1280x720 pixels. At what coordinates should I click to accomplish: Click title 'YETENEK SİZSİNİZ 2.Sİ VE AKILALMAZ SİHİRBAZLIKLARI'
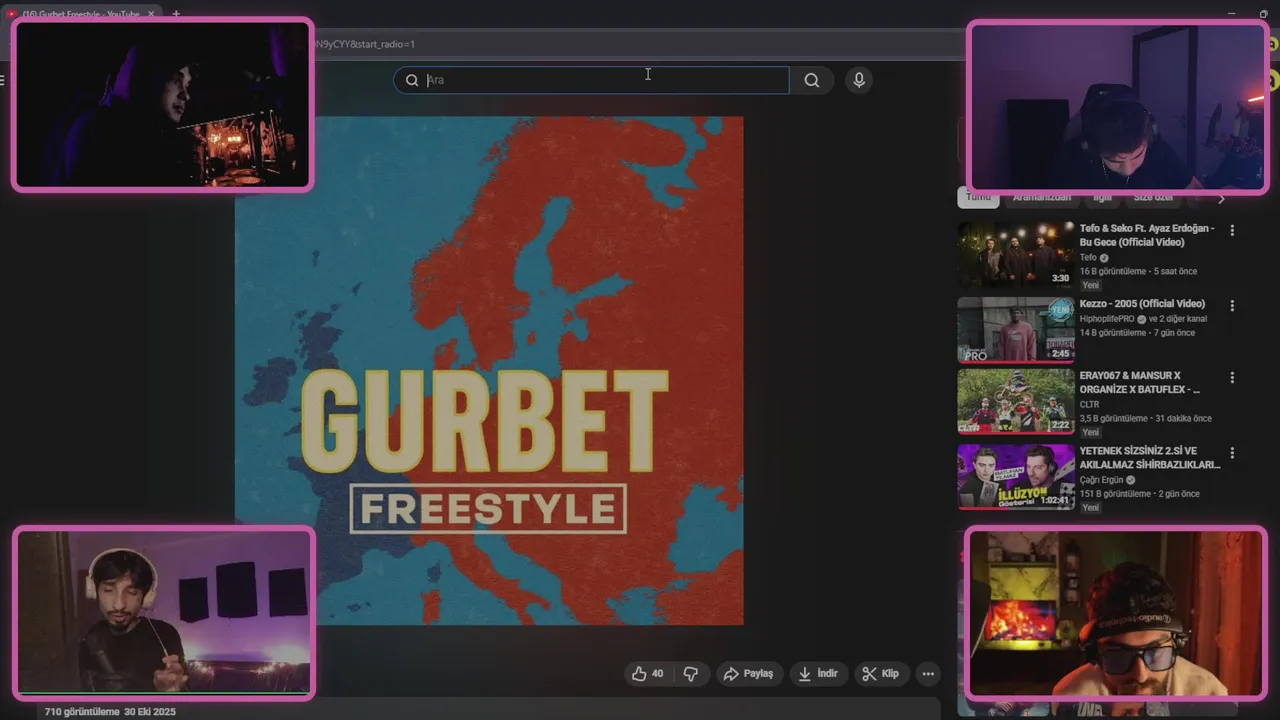1150,458
